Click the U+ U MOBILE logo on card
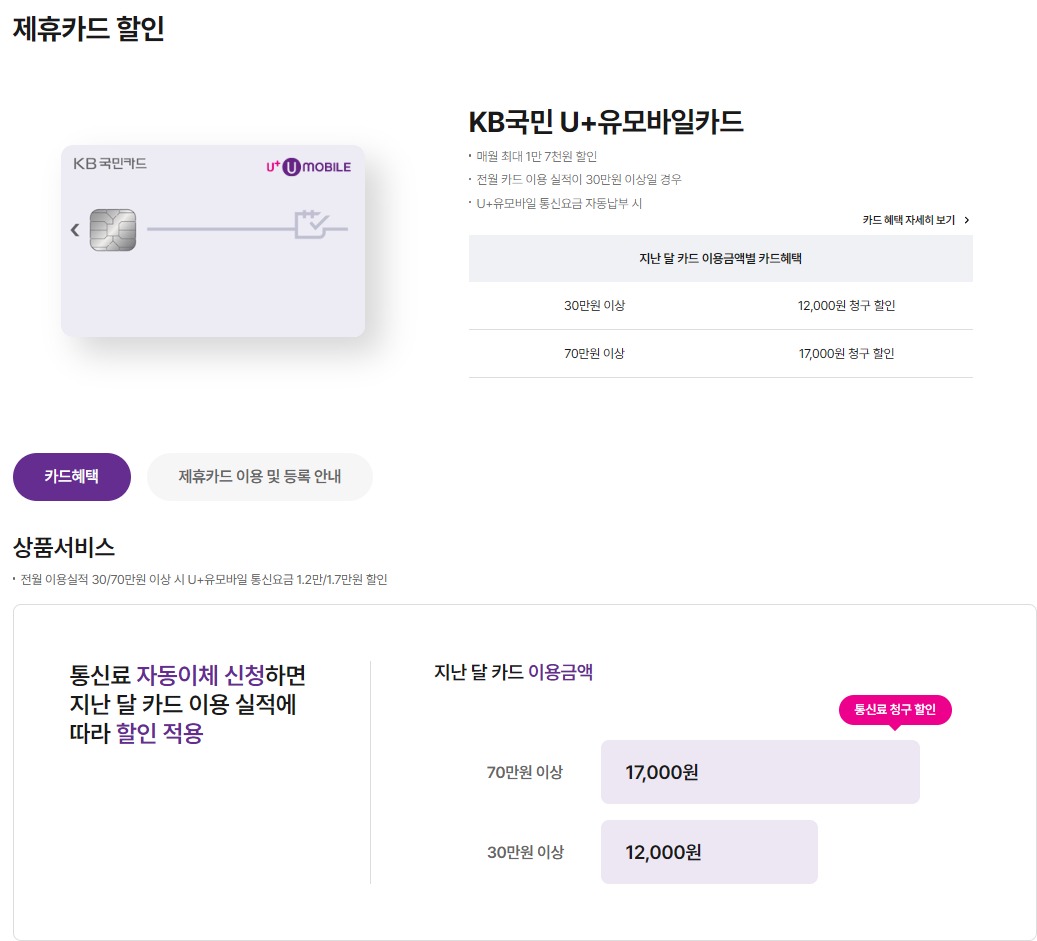This screenshot has width=1037, height=941. tap(308, 167)
